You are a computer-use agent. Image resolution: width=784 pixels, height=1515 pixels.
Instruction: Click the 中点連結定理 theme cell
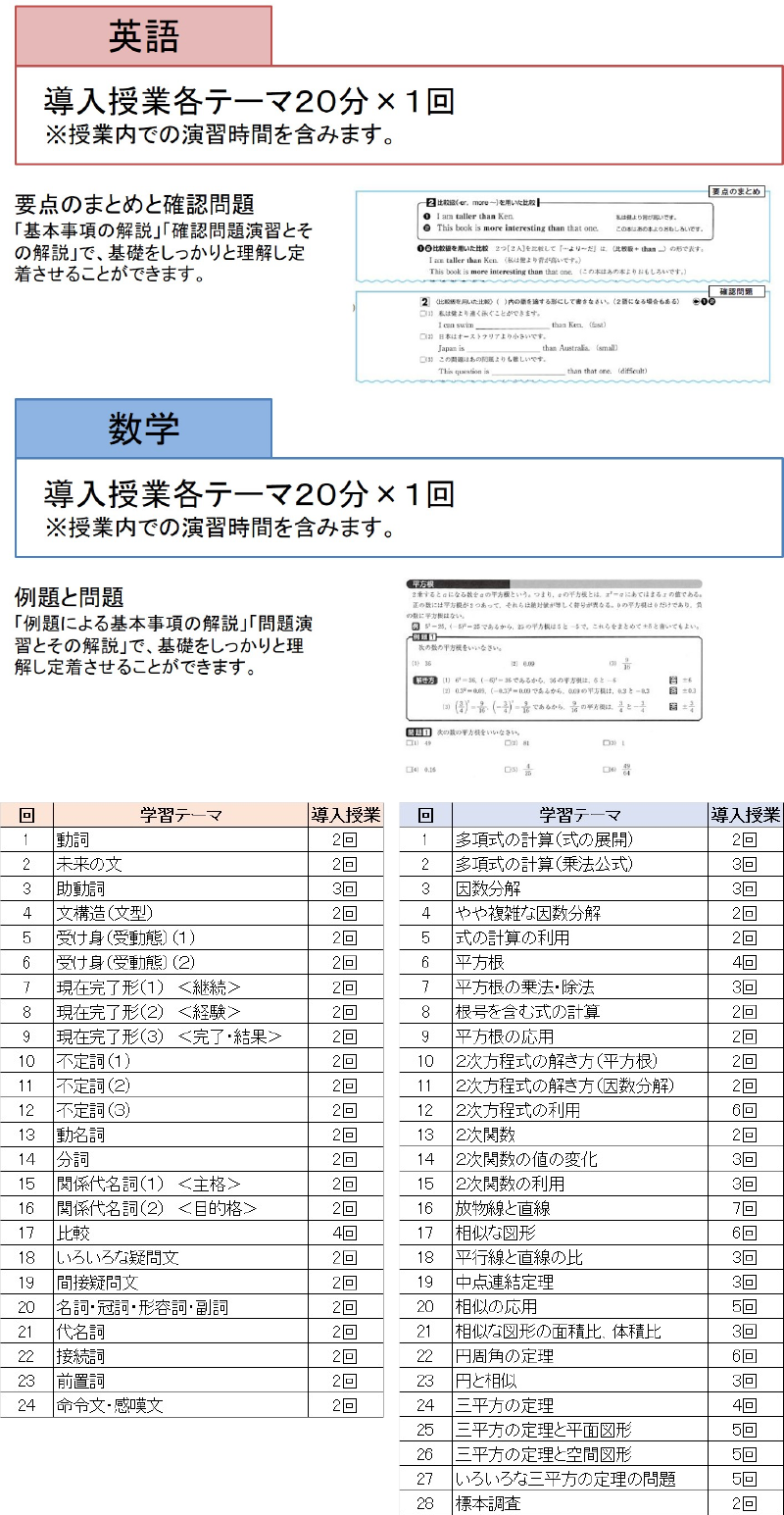580,1282
